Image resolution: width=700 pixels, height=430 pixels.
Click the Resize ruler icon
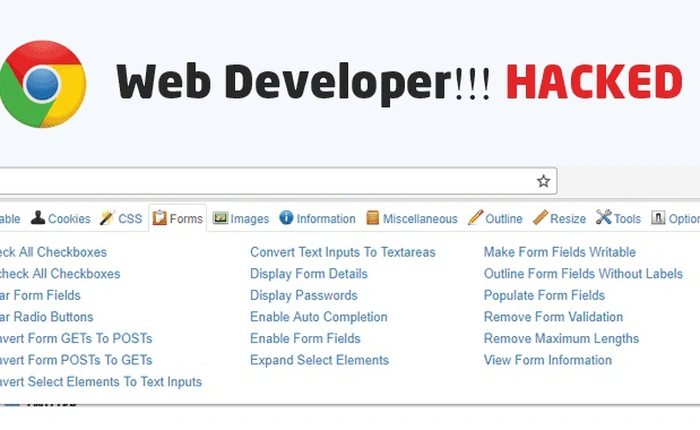click(x=540, y=217)
